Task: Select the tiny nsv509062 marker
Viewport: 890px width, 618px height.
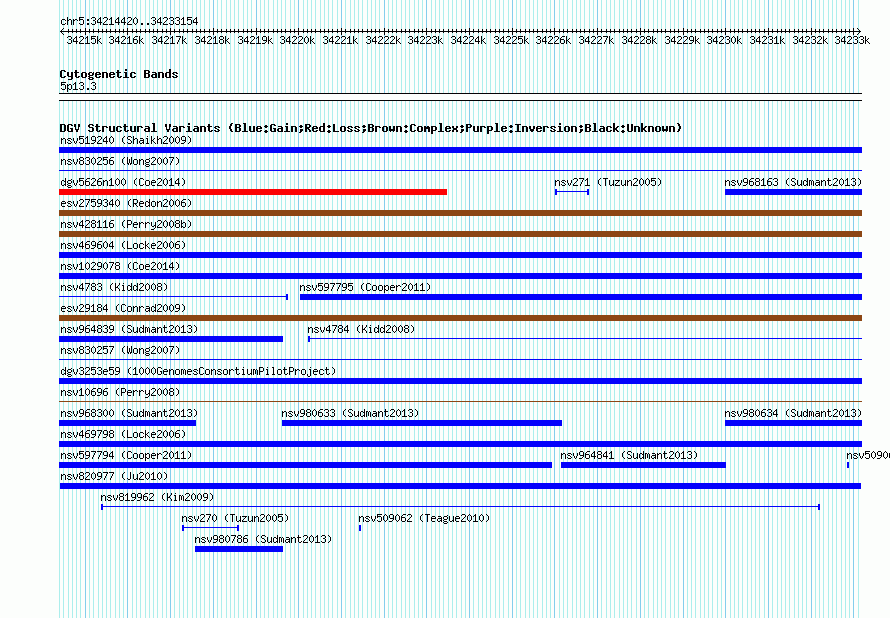Action: [x=360, y=528]
